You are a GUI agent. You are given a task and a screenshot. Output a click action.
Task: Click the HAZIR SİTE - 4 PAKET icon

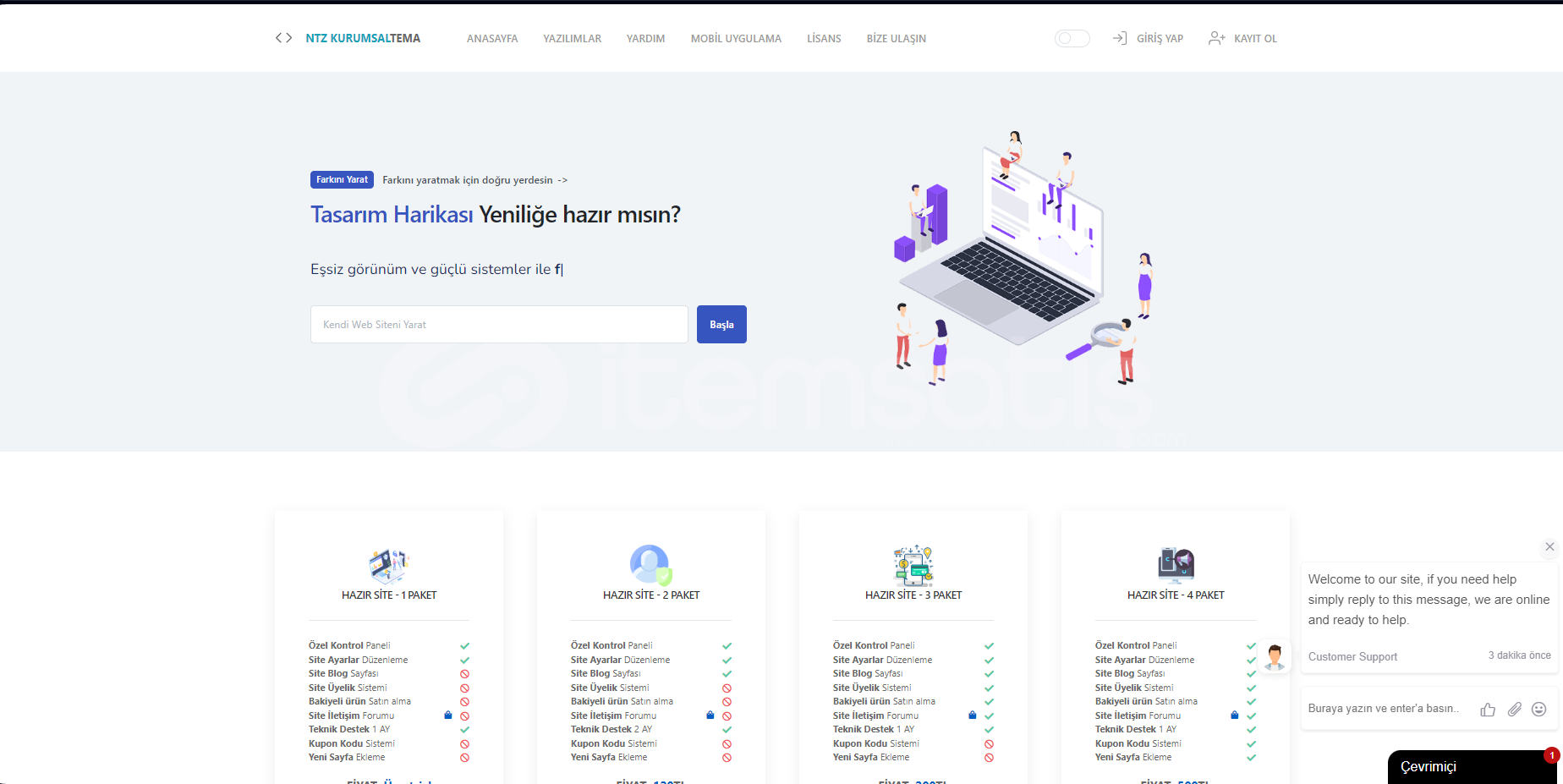[1176, 565]
